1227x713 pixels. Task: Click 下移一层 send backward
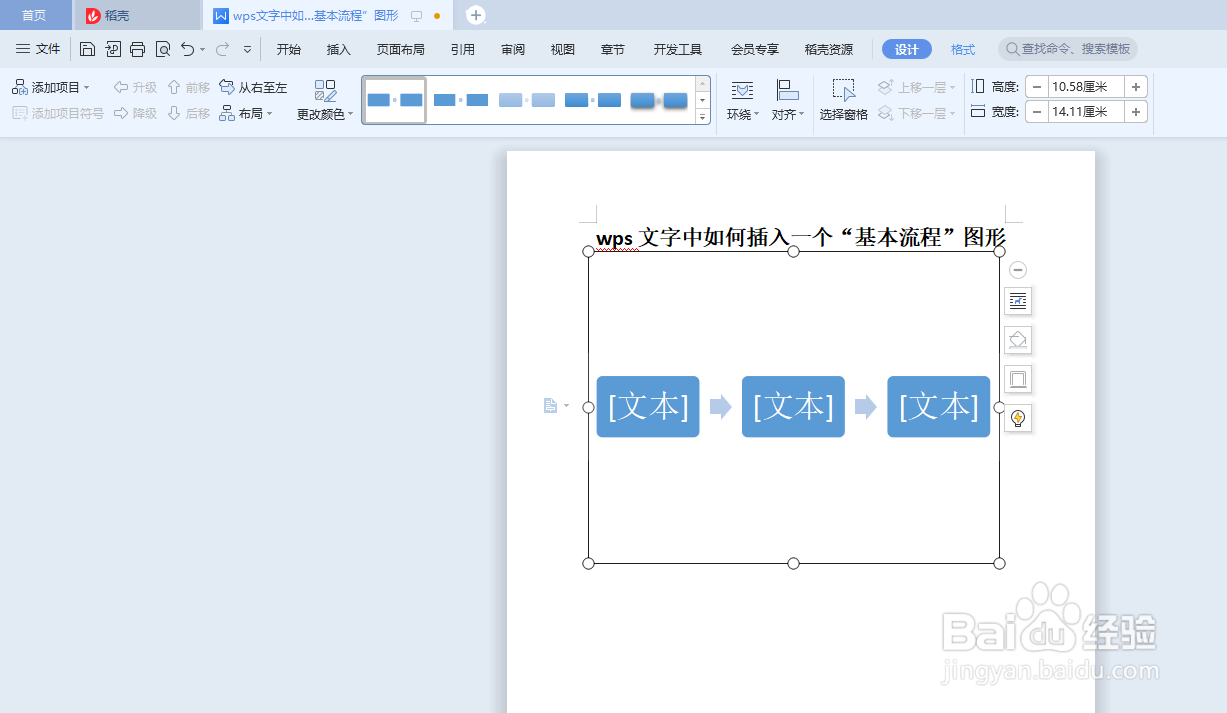click(x=917, y=114)
